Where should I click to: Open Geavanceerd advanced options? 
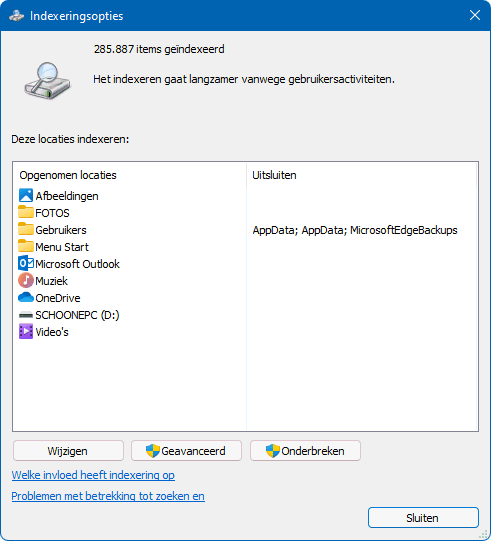coord(186,451)
